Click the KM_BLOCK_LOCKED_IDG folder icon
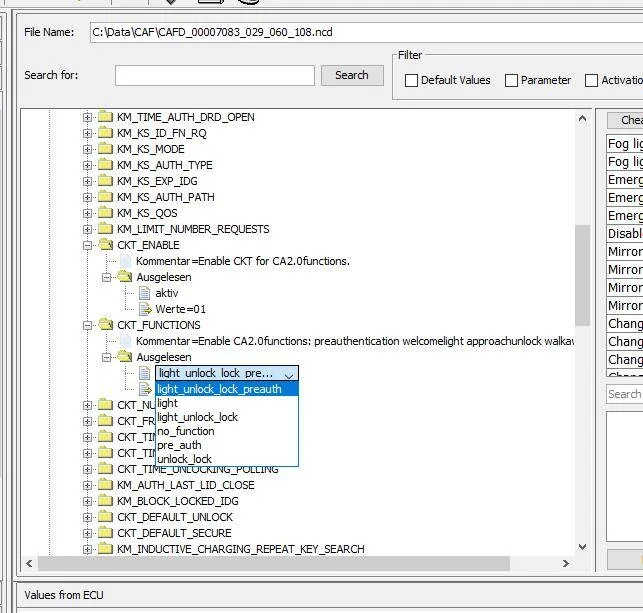This screenshot has width=643, height=613. tap(105, 501)
